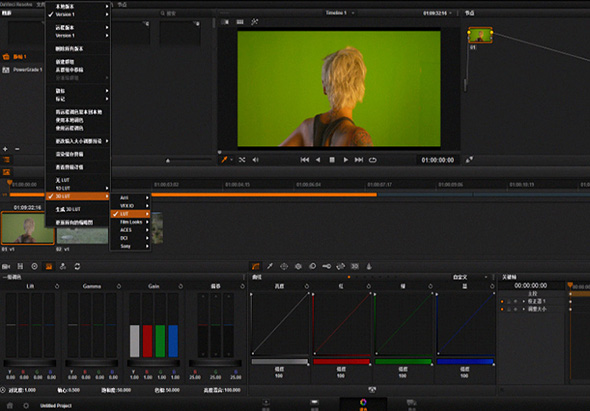The height and width of the screenshot is (411, 590).
Task: Play reverse in viewer
Action: coord(318,160)
